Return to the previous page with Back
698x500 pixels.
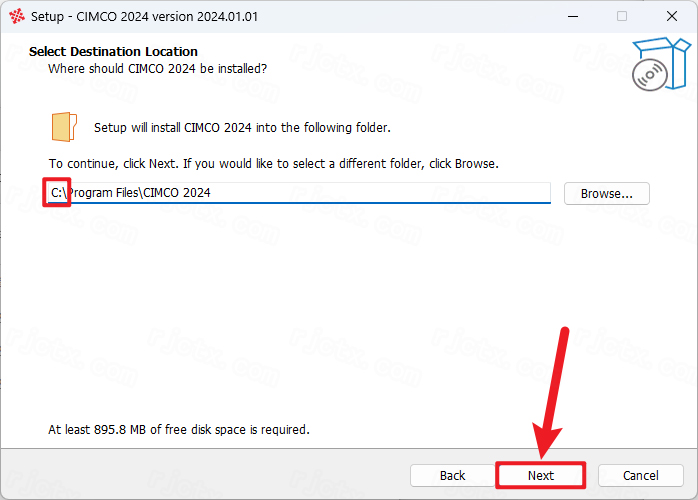(x=452, y=476)
